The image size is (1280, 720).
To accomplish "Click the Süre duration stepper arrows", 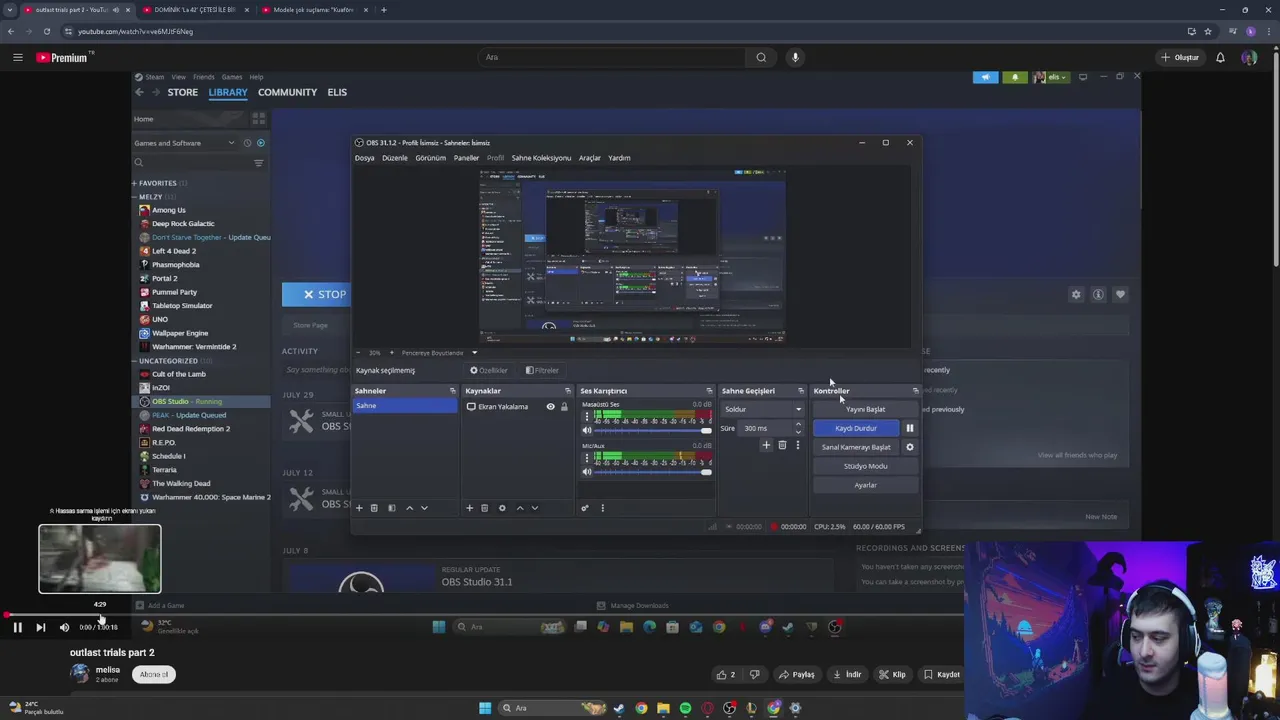I will (x=797, y=428).
